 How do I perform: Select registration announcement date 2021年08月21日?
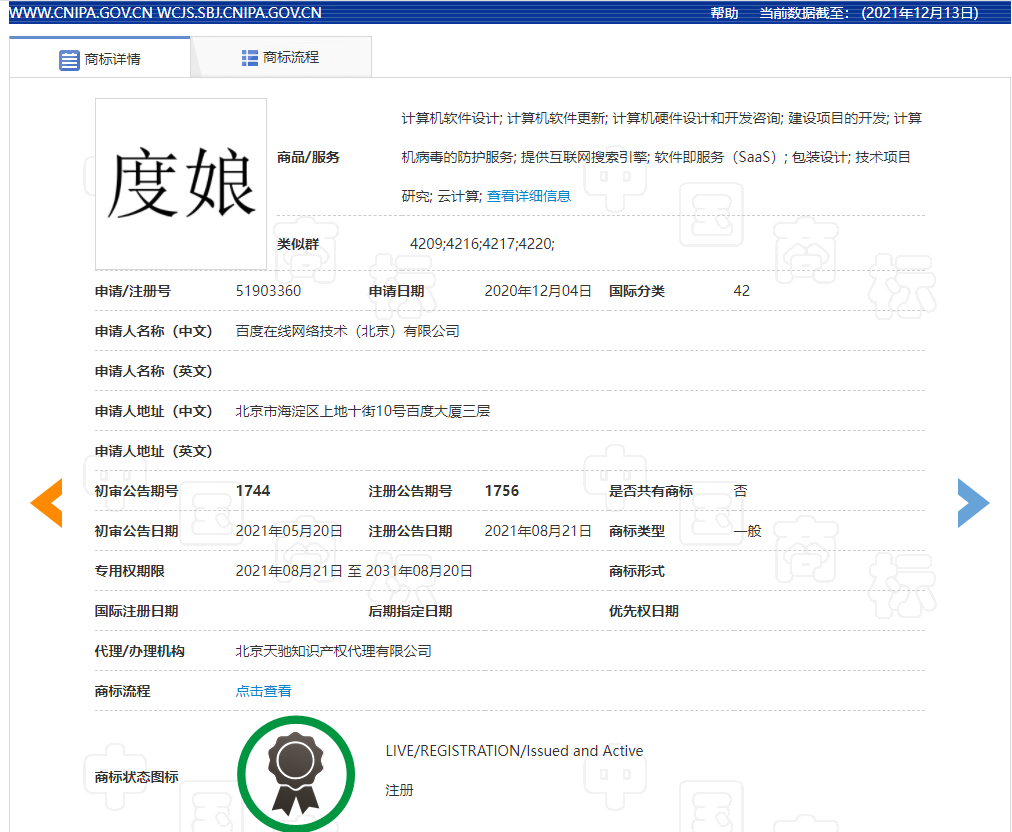538,531
